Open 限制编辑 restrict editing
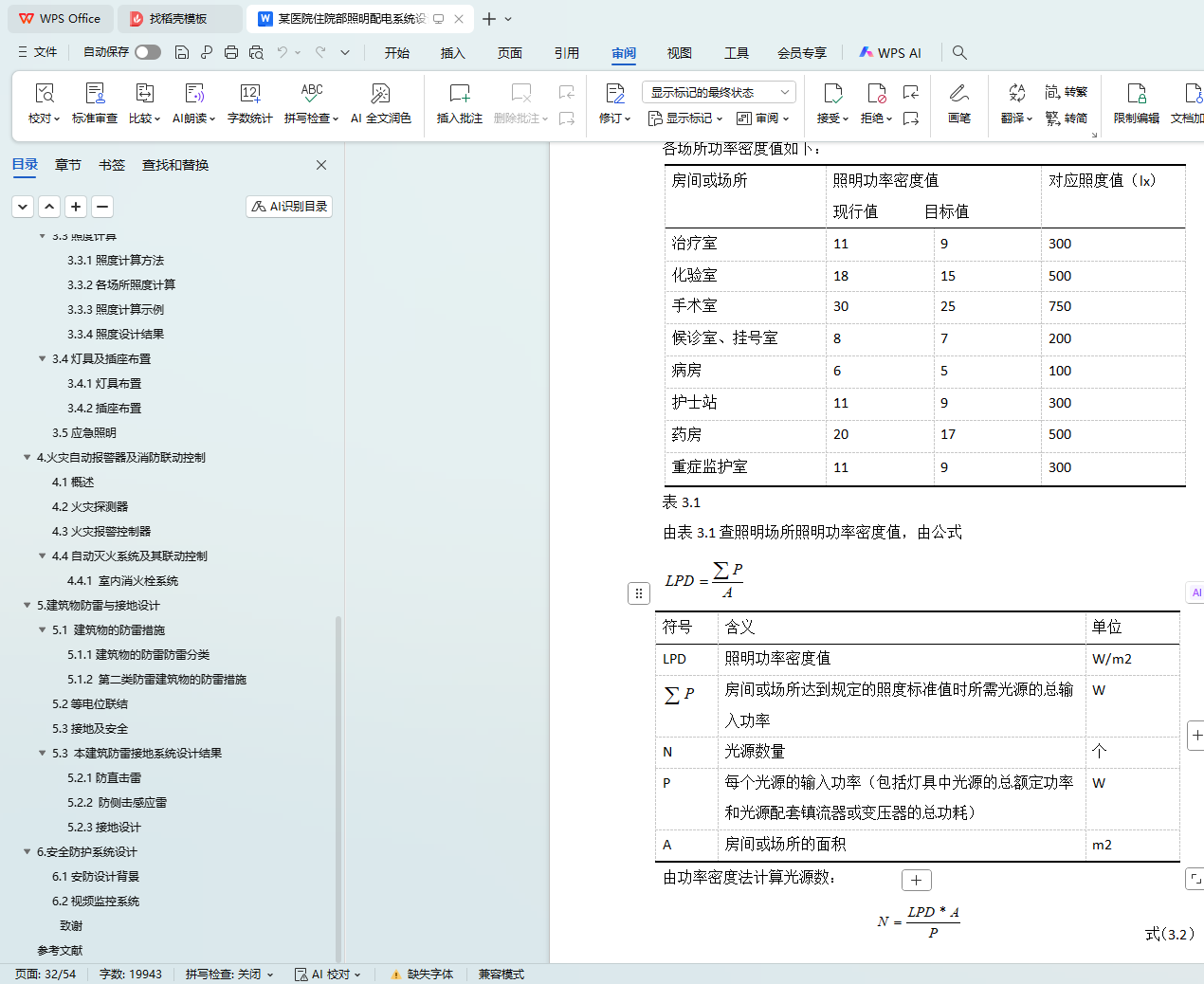The height and width of the screenshot is (984, 1204). (x=1137, y=103)
